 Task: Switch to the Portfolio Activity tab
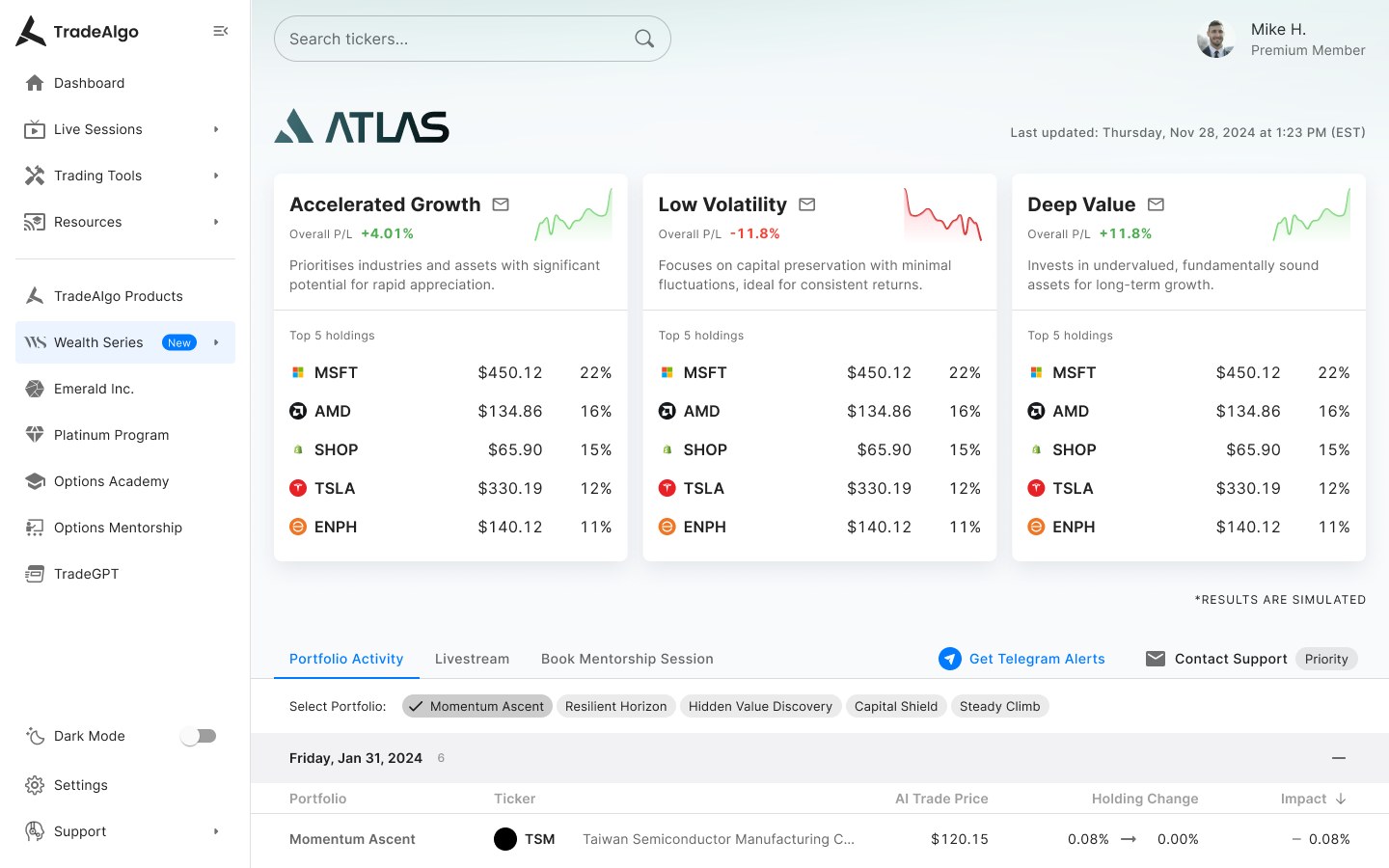click(x=346, y=659)
